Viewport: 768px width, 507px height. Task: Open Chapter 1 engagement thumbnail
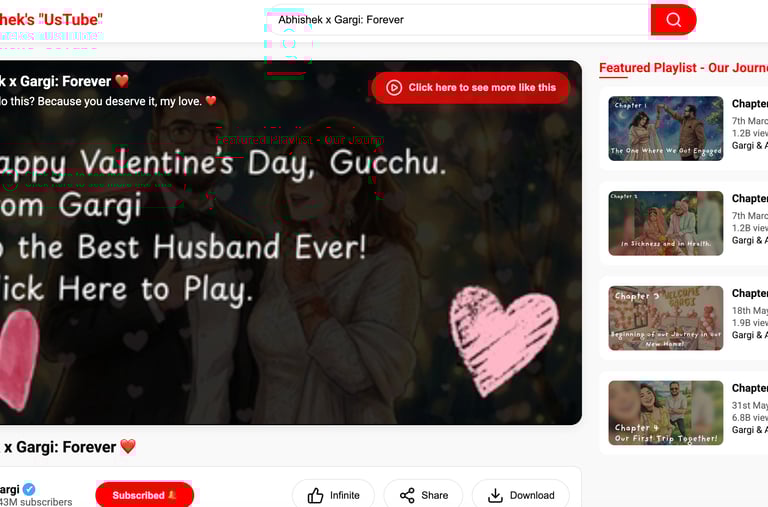(666, 128)
